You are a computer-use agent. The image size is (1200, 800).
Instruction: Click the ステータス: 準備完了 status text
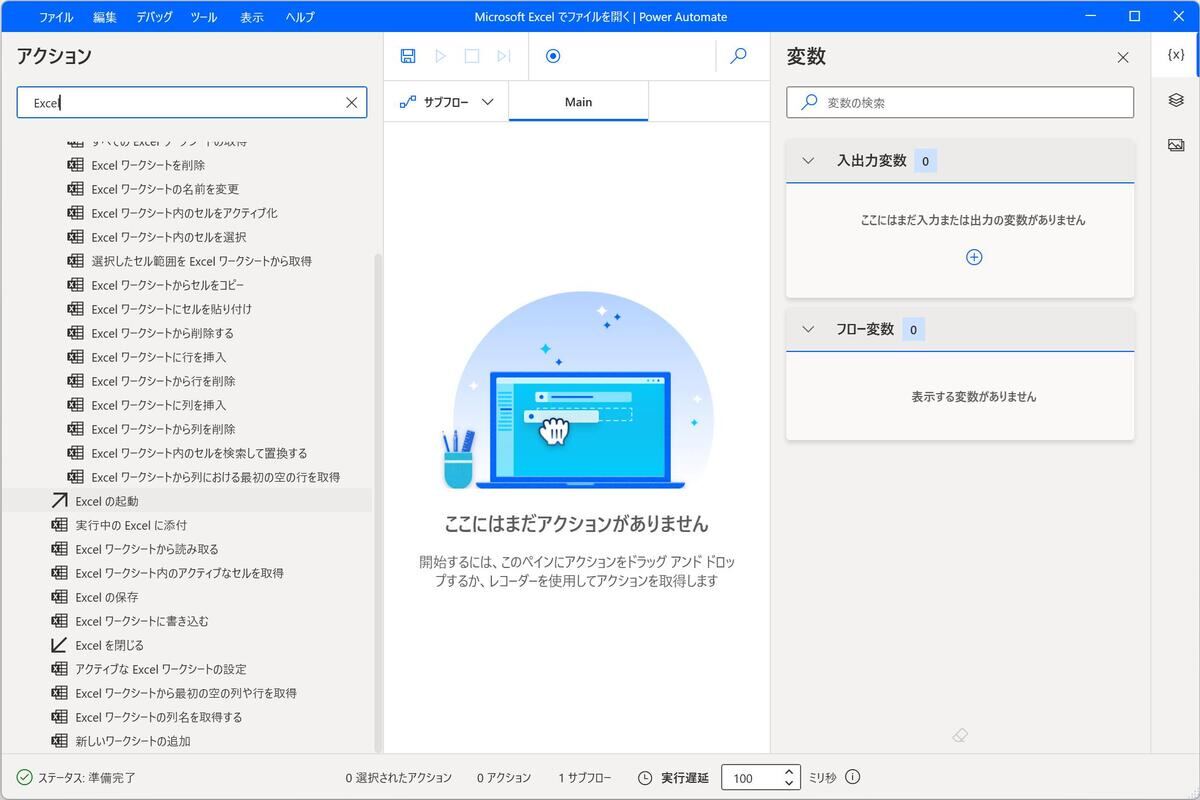click(x=86, y=777)
